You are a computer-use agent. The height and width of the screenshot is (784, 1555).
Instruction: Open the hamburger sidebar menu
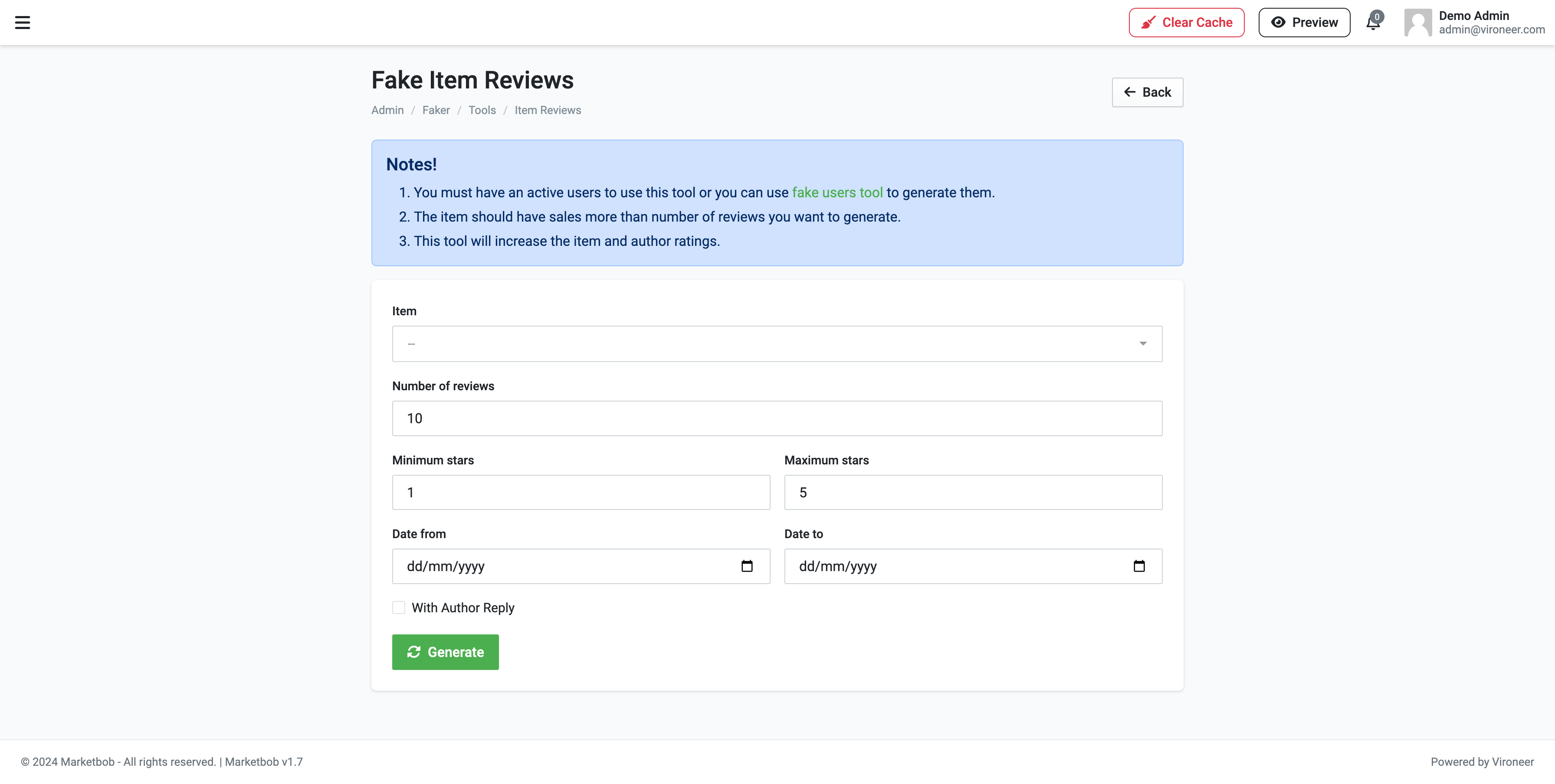click(x=22, y=22)
